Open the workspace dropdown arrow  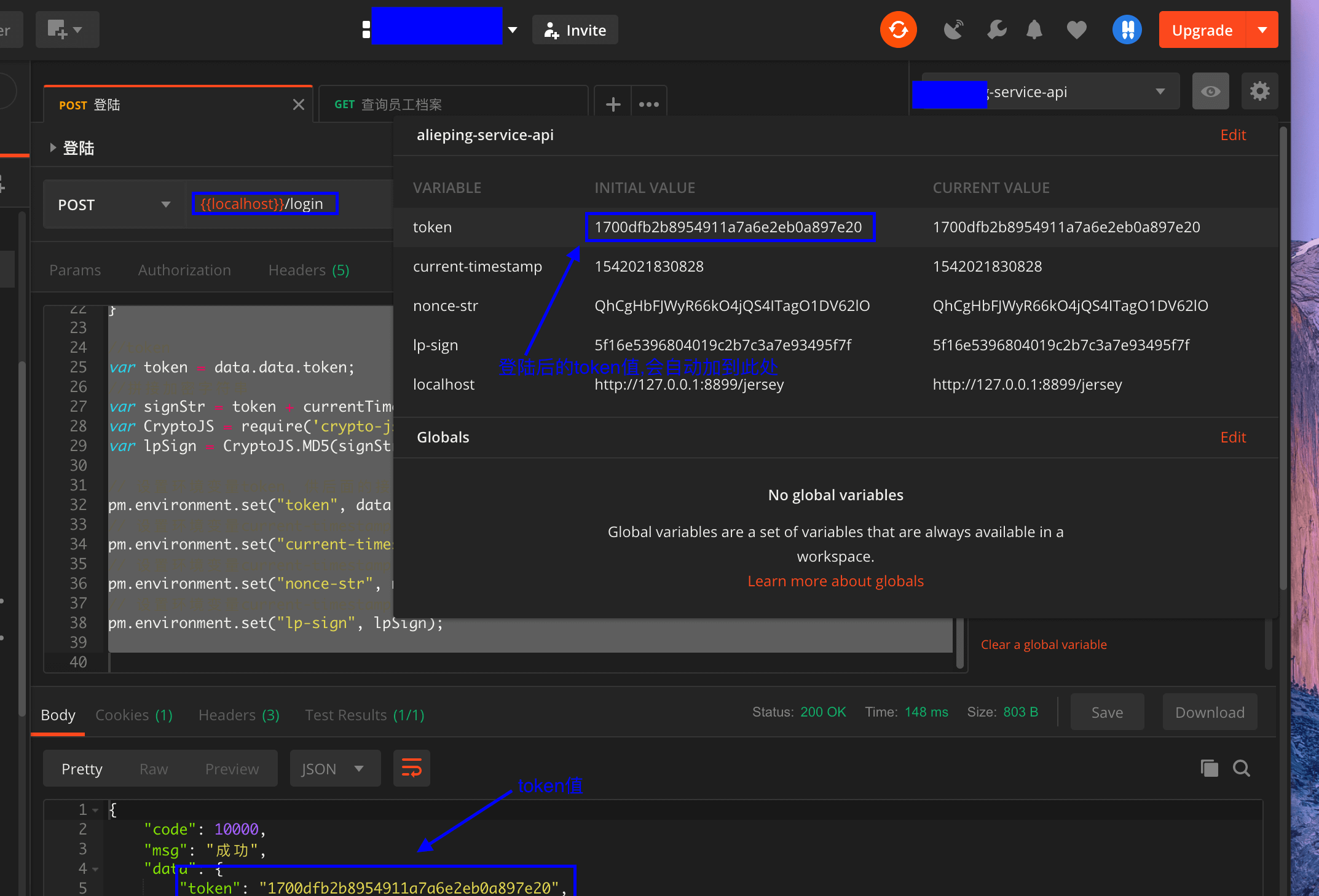tap(512, 29)
